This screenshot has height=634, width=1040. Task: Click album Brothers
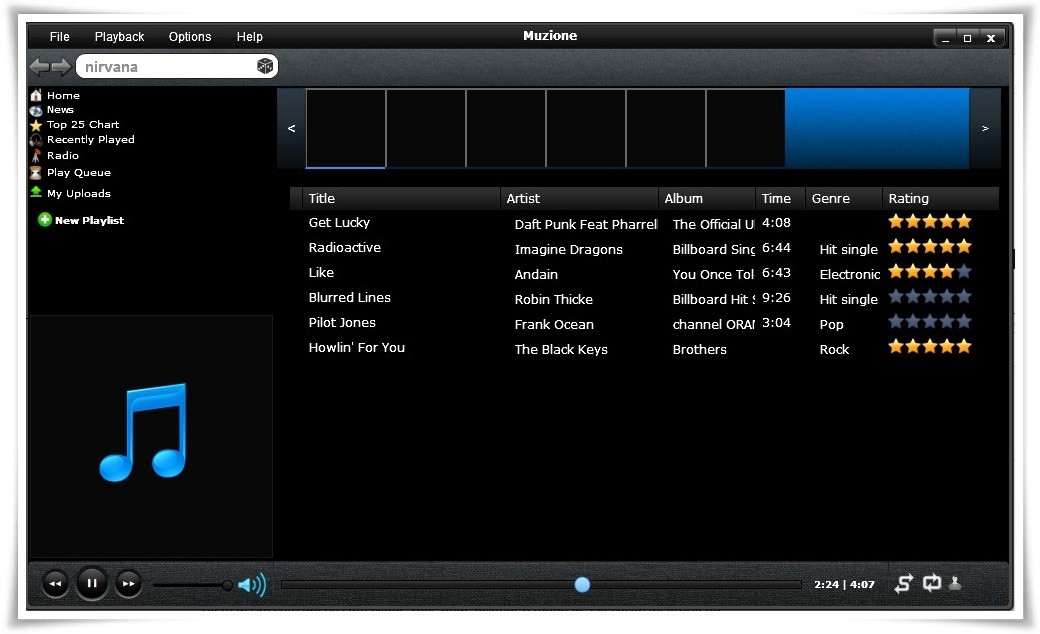click(699, 349)
